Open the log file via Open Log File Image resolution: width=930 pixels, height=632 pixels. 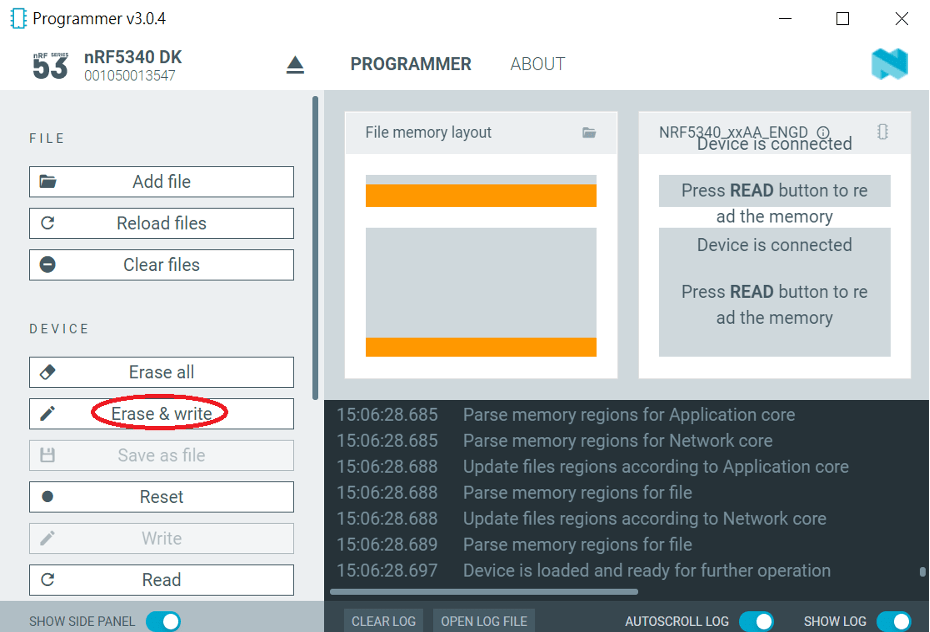coord(484,621)
